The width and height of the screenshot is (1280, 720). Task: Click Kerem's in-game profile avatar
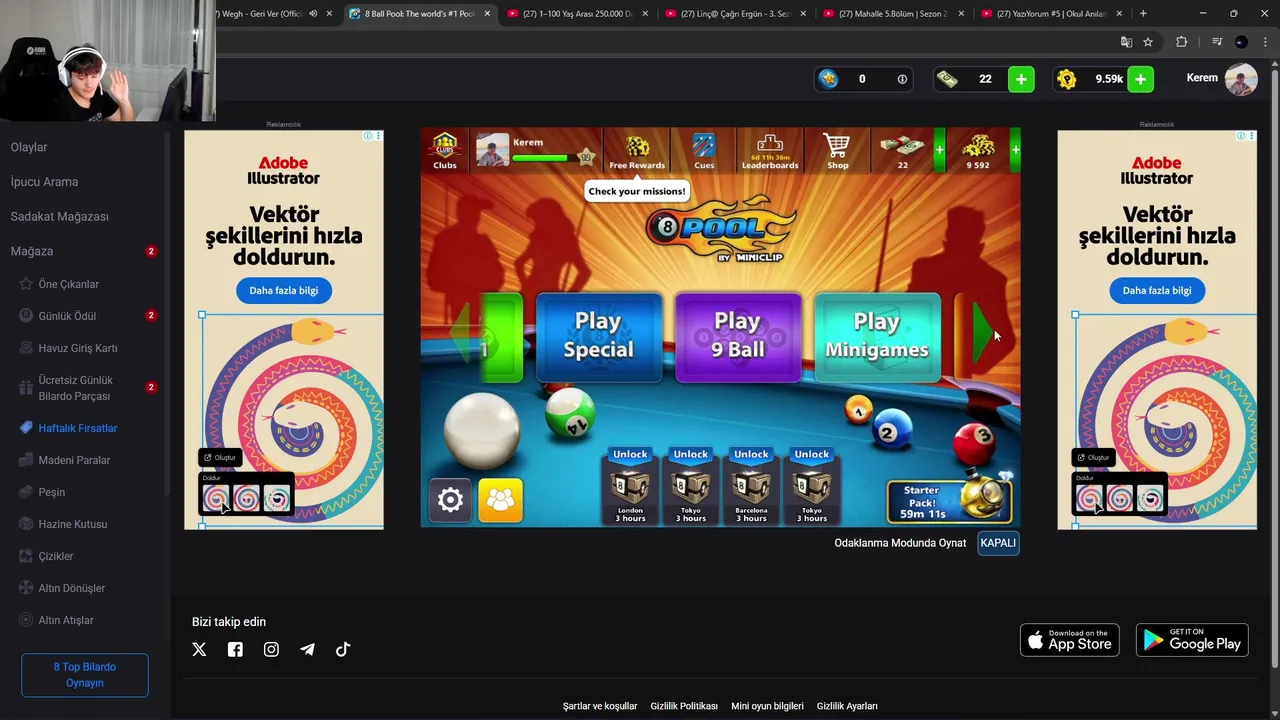[492, 150]
